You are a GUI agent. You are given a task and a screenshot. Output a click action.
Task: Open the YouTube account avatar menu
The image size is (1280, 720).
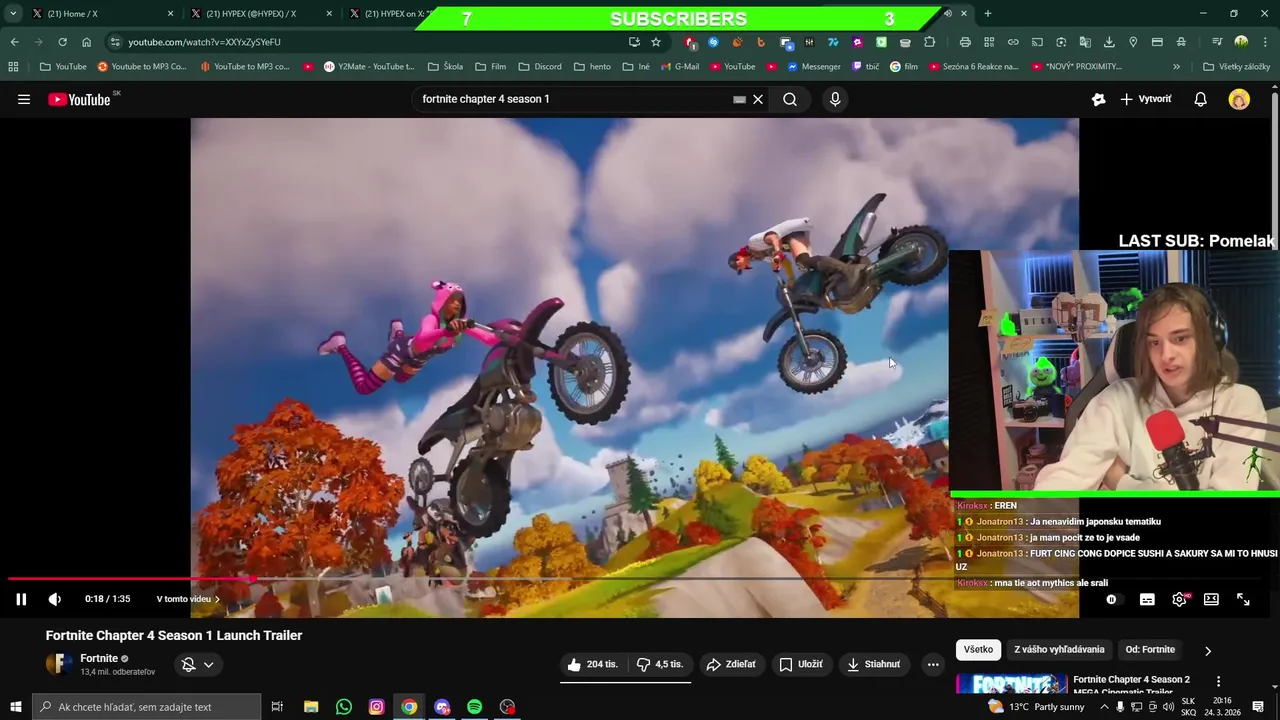pyautogui.click(x=1239, y=99)
